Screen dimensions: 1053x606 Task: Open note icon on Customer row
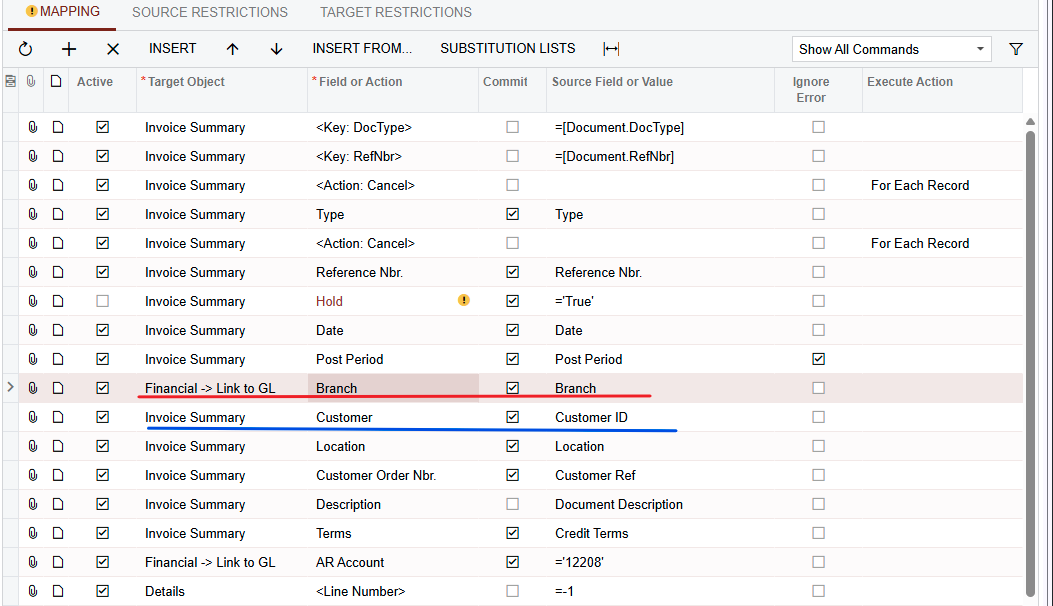click(x=58, y=417)
